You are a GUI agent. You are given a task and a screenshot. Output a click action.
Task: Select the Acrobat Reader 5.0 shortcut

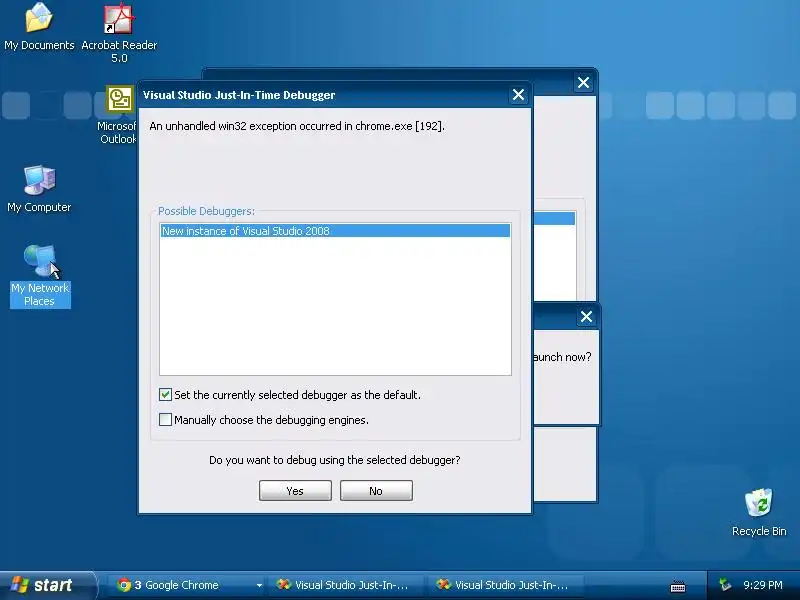pos(119,32)
